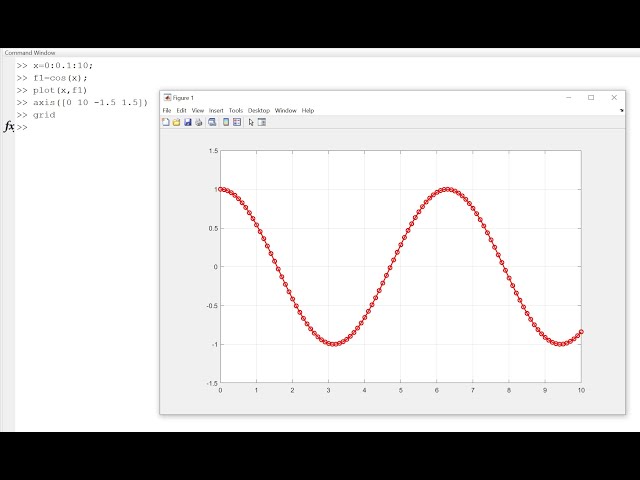Click the x-axis tick label 8

(x=509, y=391)
